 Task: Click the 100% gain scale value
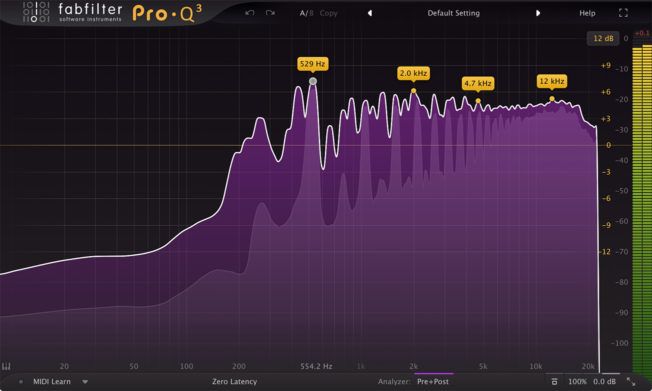pos(577,381)
